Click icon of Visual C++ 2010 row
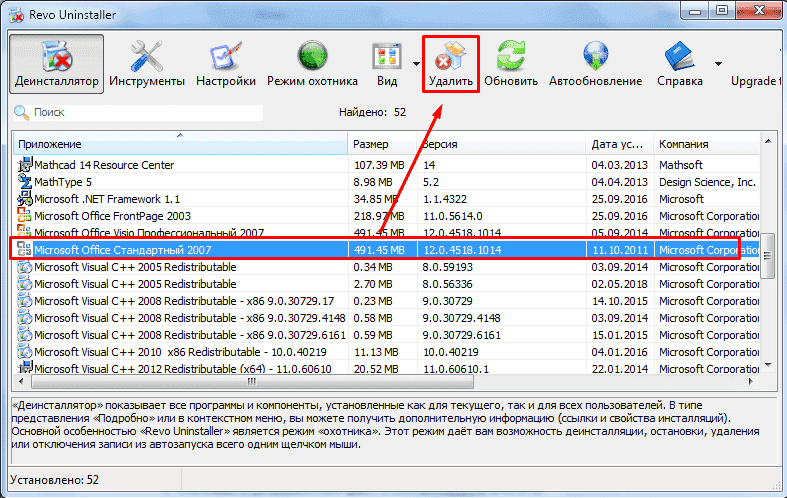 pyautogui.click(x=25, y=352)
